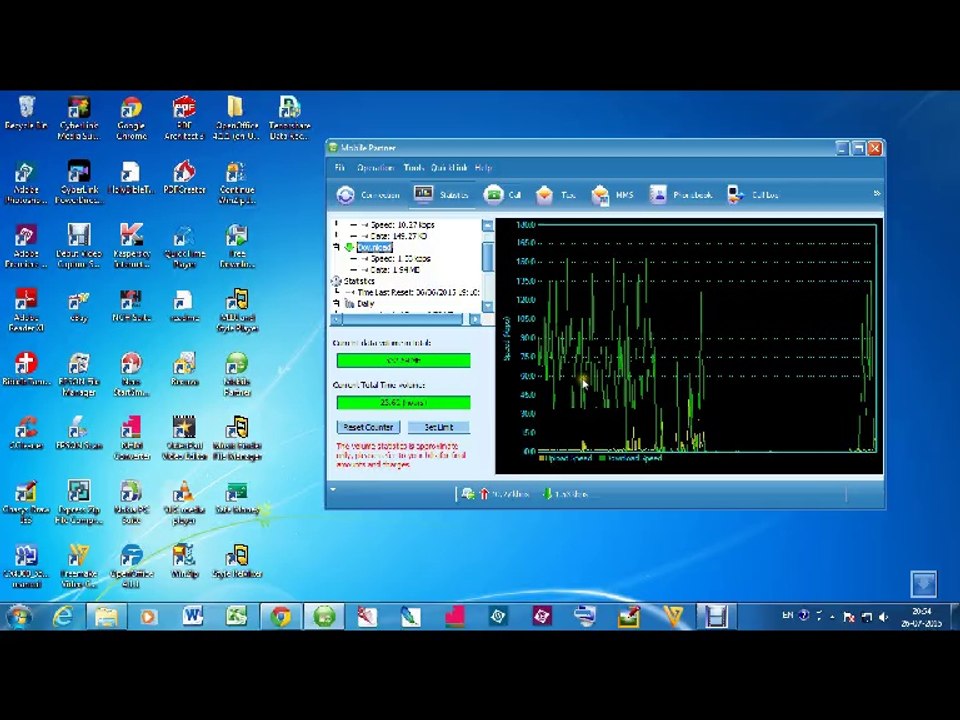Select the Speed 10.27 kbps row
Viewport: 960px width, 720px height.
(402, 225)
